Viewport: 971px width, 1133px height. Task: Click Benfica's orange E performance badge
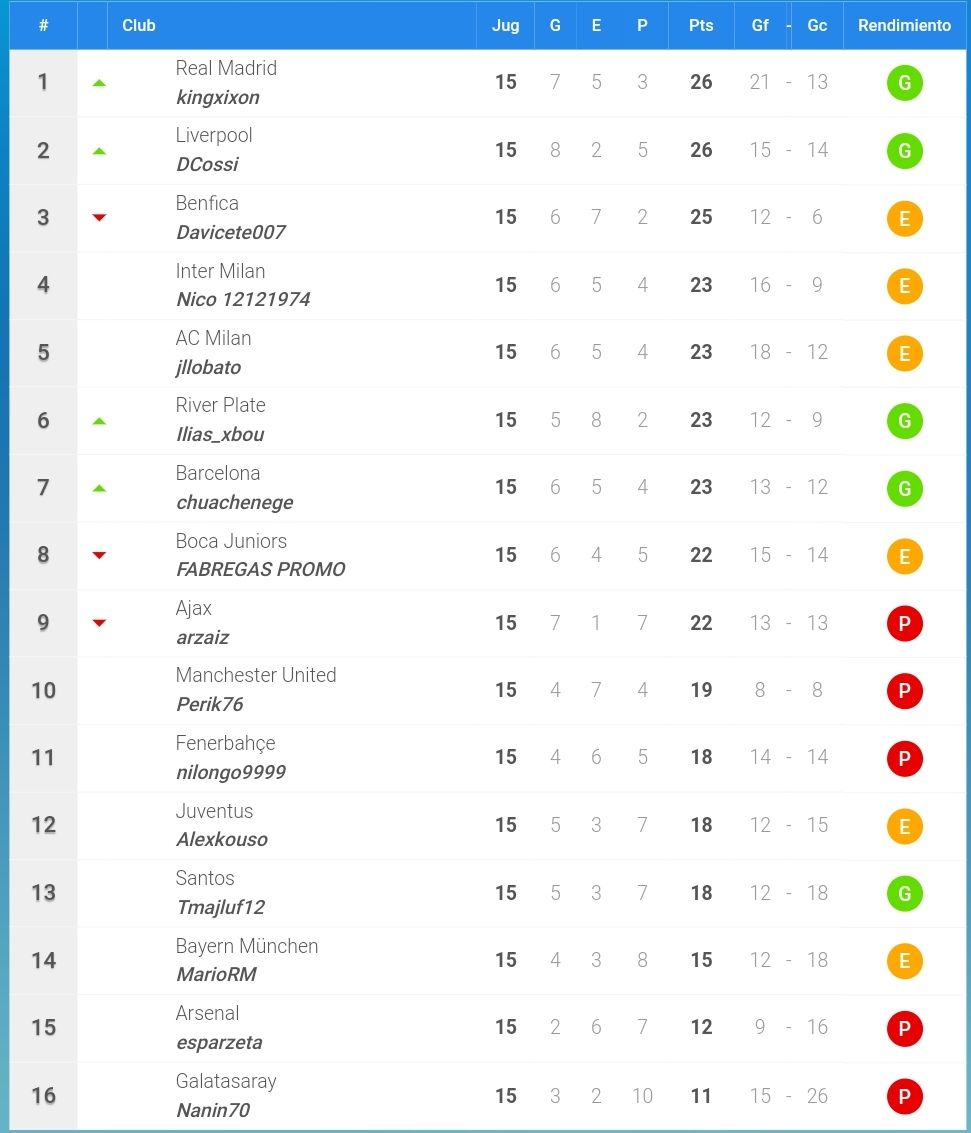click(905, 218)
